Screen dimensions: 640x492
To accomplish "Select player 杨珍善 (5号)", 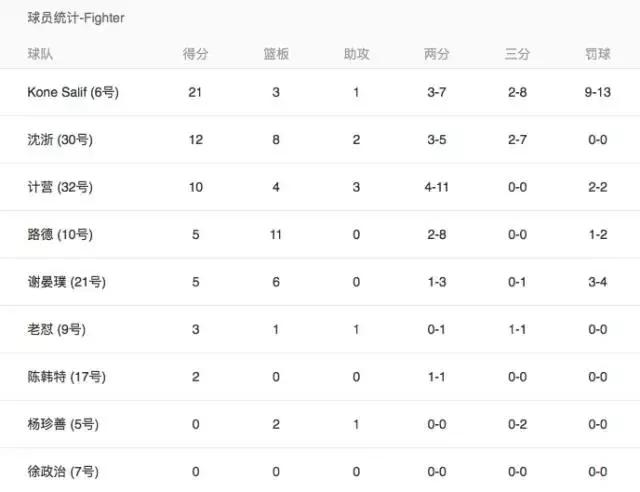I will tap(63, 424).
